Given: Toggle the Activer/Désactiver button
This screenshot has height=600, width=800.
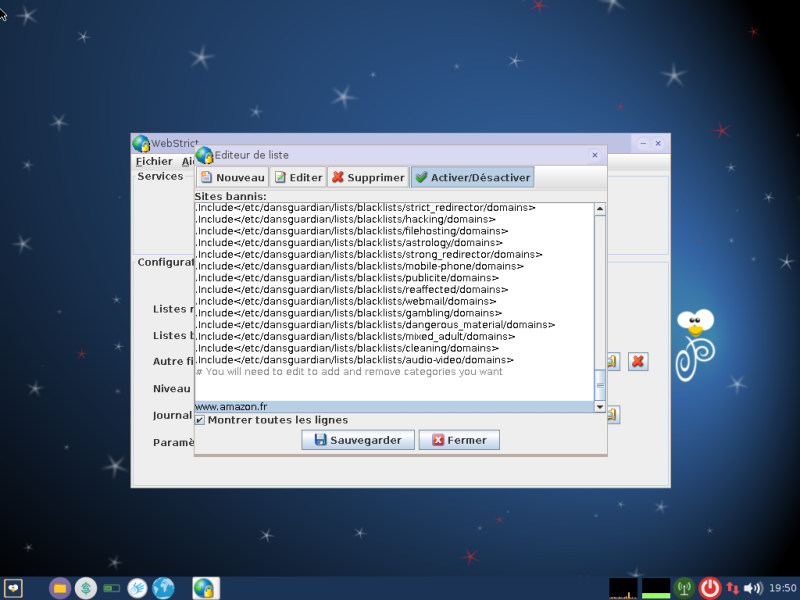Looking at the screenshot, I should [472, 177].
